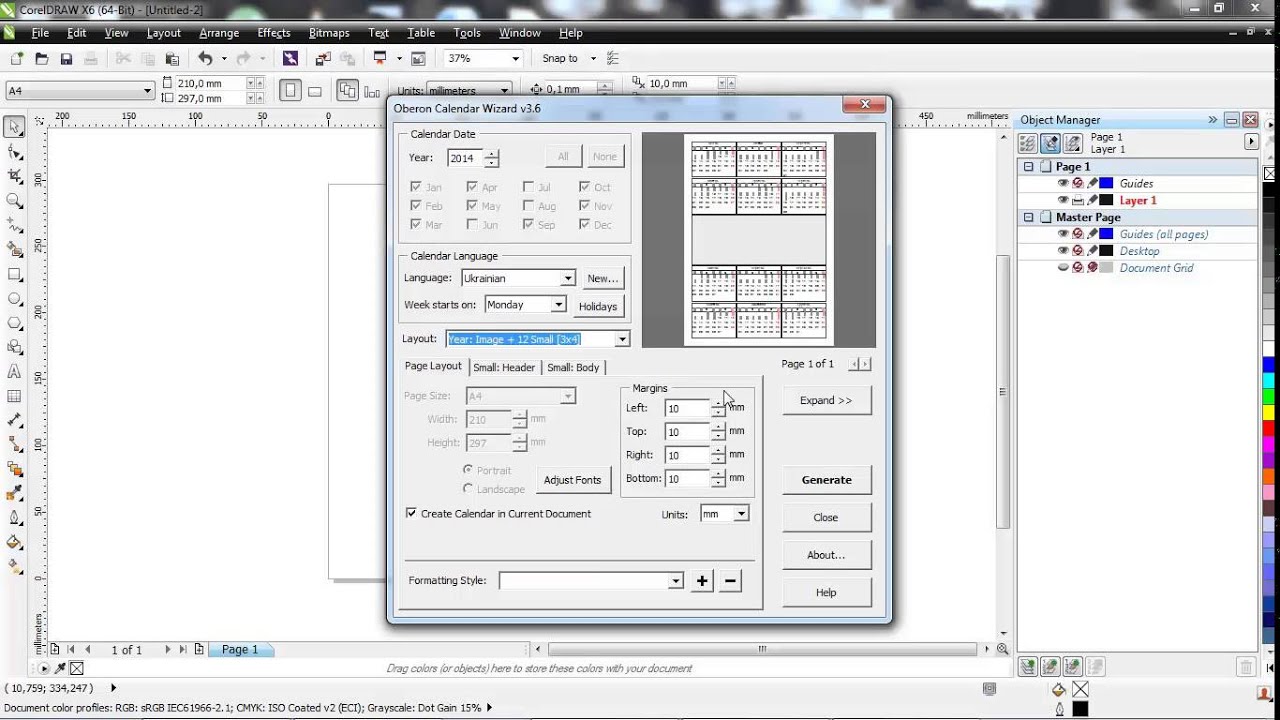Image resolution: width=1280 pixels, height=720 pixels.
Task: Click the blue color swatch of Guides layer
Action: click(x=1106, y=184)
